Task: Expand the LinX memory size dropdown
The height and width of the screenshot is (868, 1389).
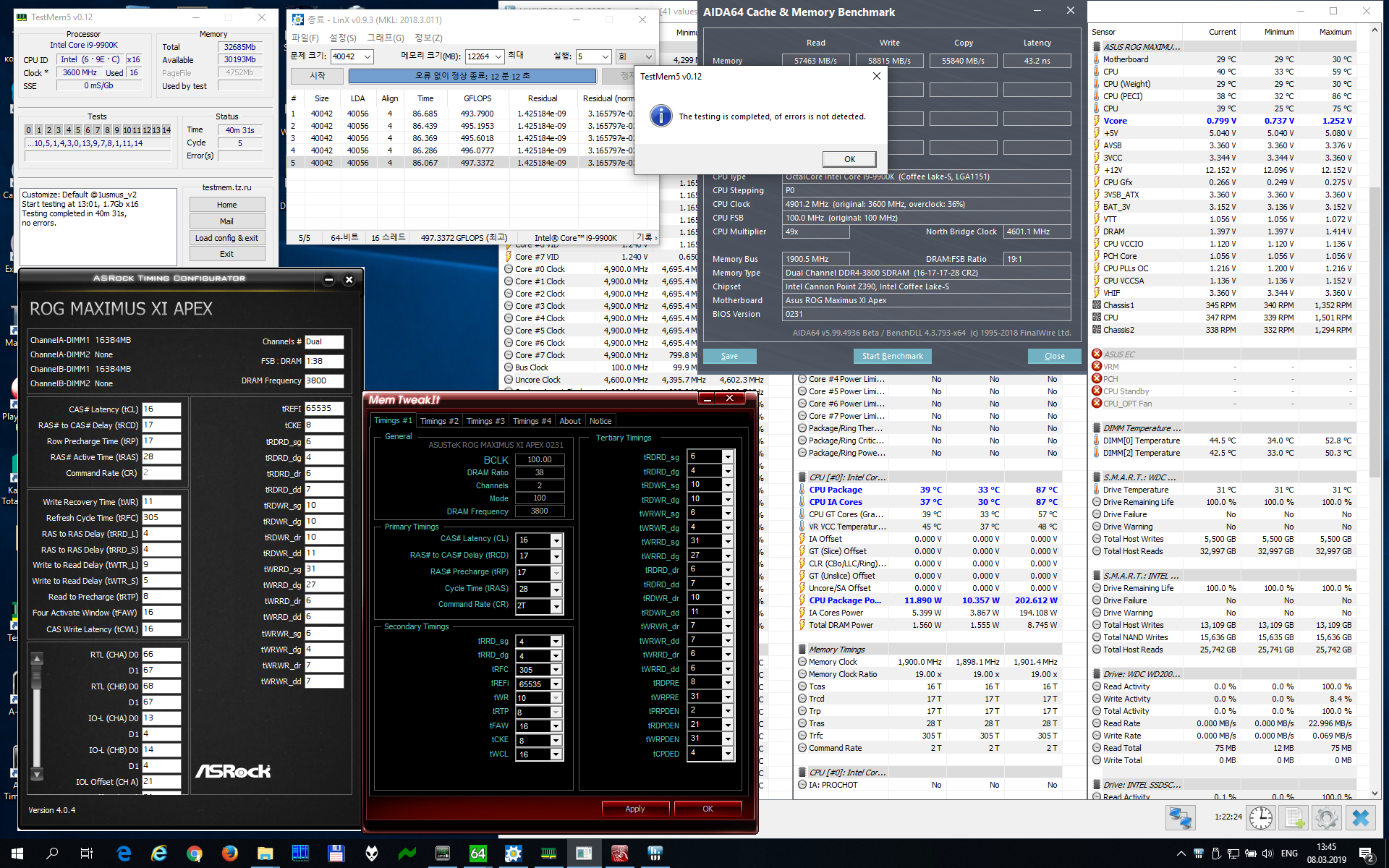Action: tap(499, 56)
